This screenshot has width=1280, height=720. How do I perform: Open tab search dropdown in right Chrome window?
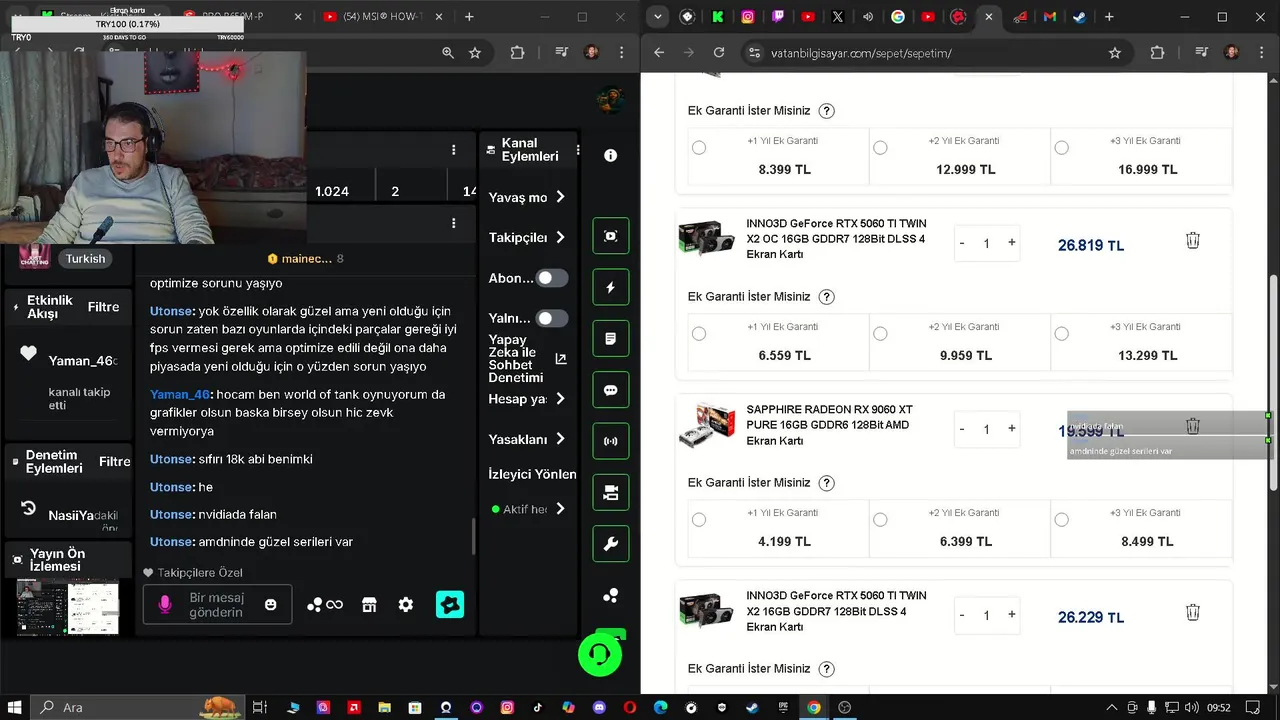[x=656, y=17]
